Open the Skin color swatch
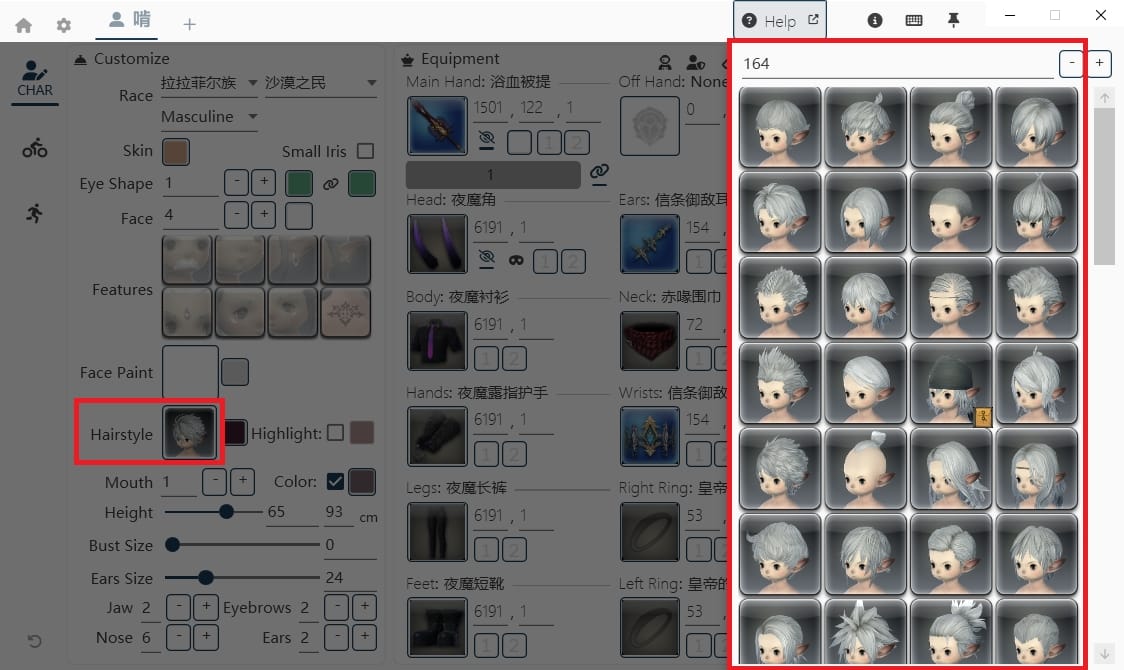This screenshot has width=1124, height=670. (x=176, y=152)
